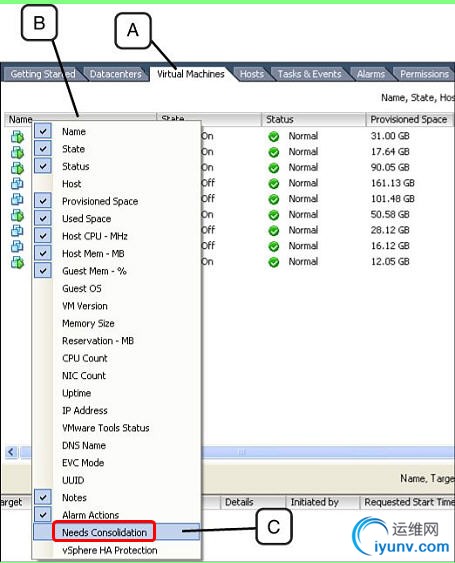
Task: Click the status icon of the 101.48 GB VM
Action: pos(274,199)
